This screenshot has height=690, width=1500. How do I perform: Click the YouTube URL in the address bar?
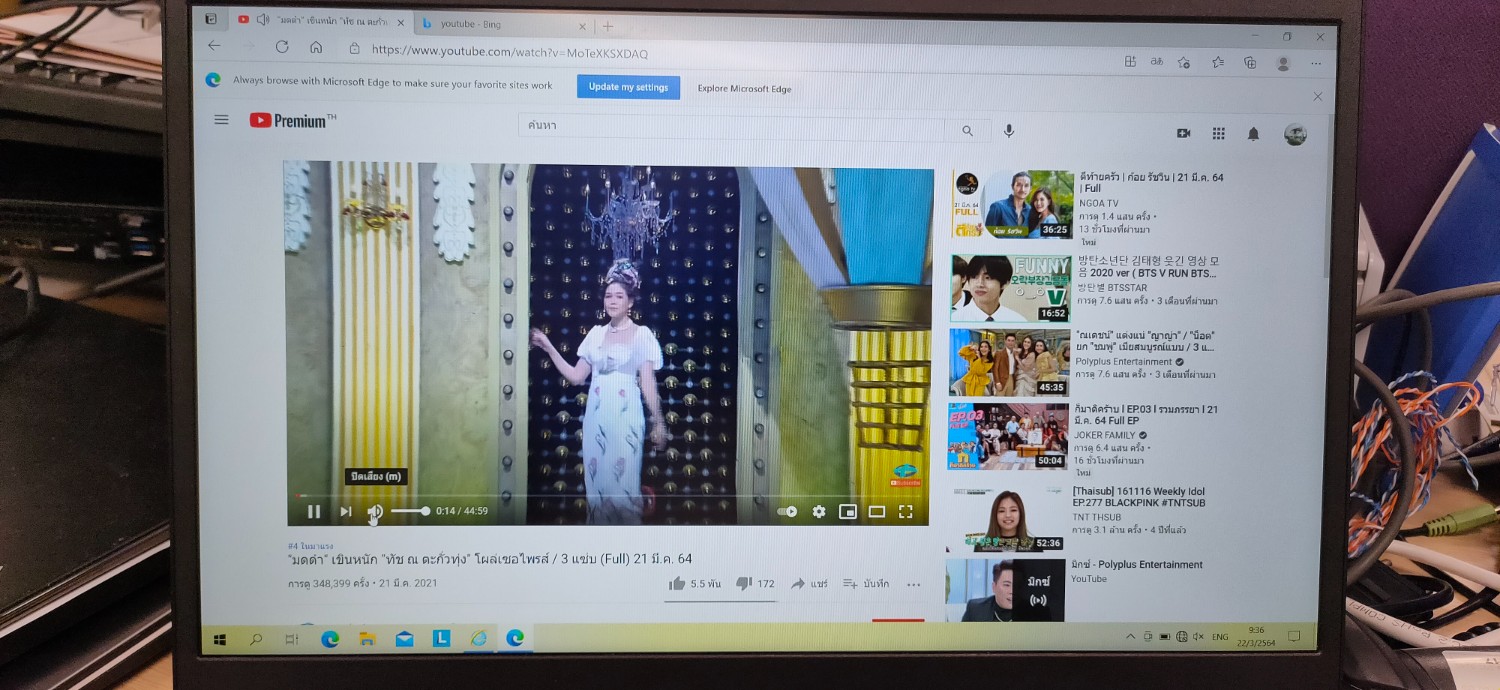coord(509,51)
